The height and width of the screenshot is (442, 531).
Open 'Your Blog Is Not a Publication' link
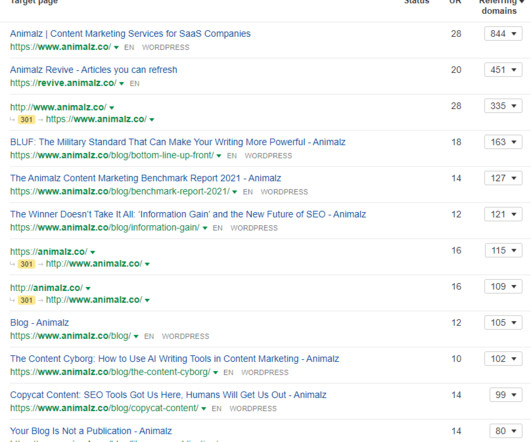click(91, 431)
